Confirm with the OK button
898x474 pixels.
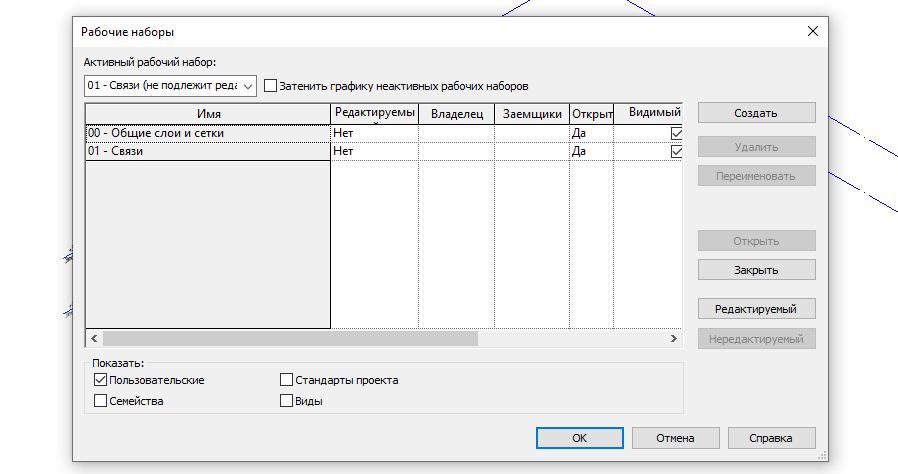click(579, 438)
